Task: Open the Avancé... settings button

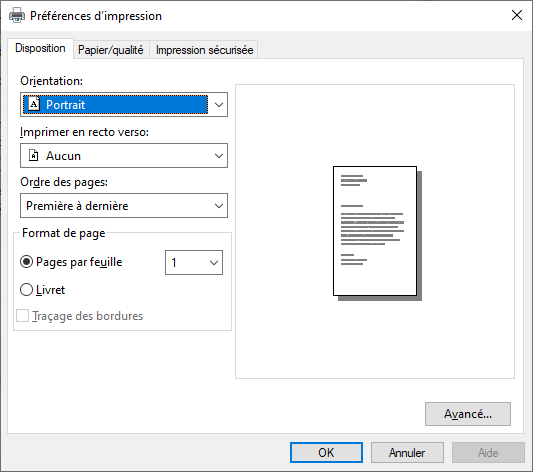Action: click(468, 414)
